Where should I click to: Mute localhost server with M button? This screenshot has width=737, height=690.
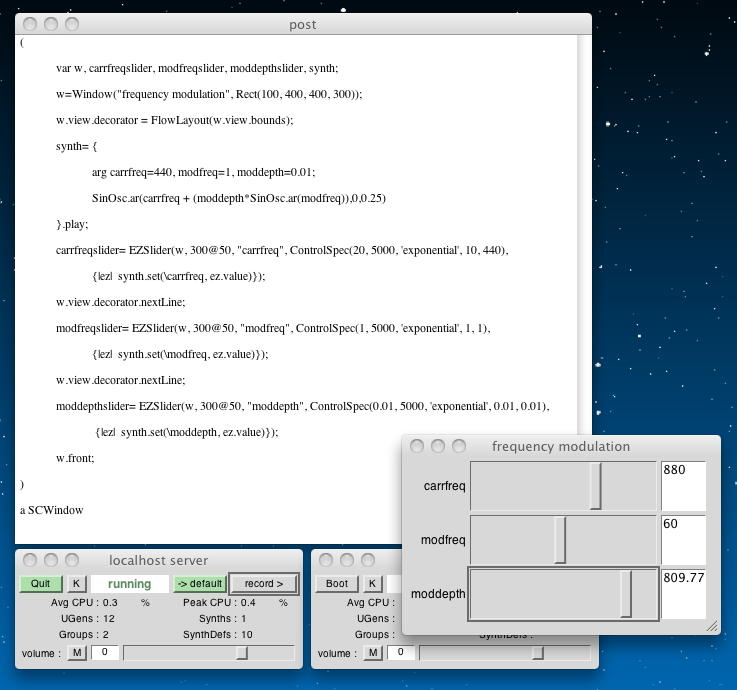coord(76,653)
